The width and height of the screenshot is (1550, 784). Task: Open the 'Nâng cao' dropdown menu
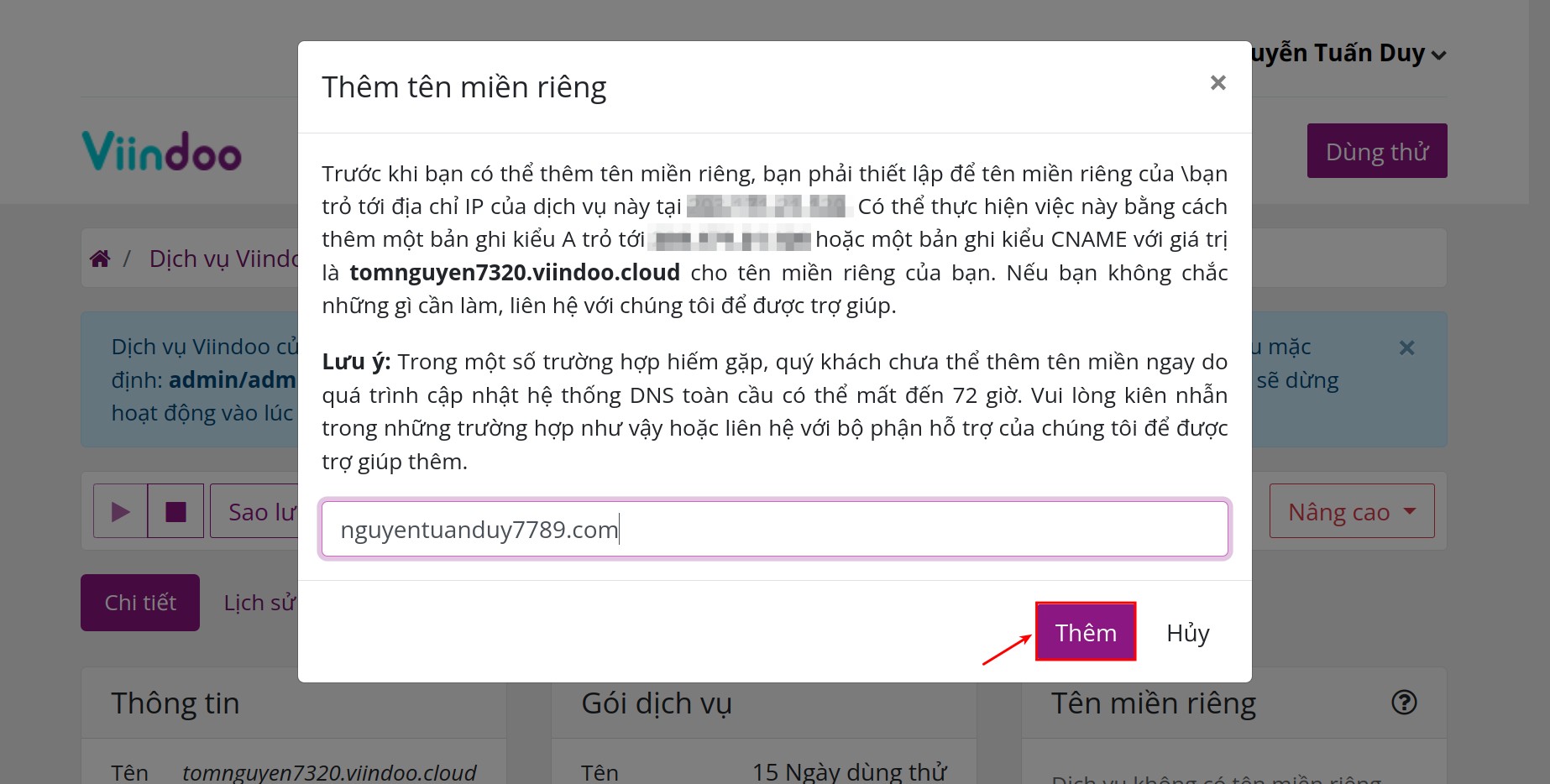coord(1351,510)
